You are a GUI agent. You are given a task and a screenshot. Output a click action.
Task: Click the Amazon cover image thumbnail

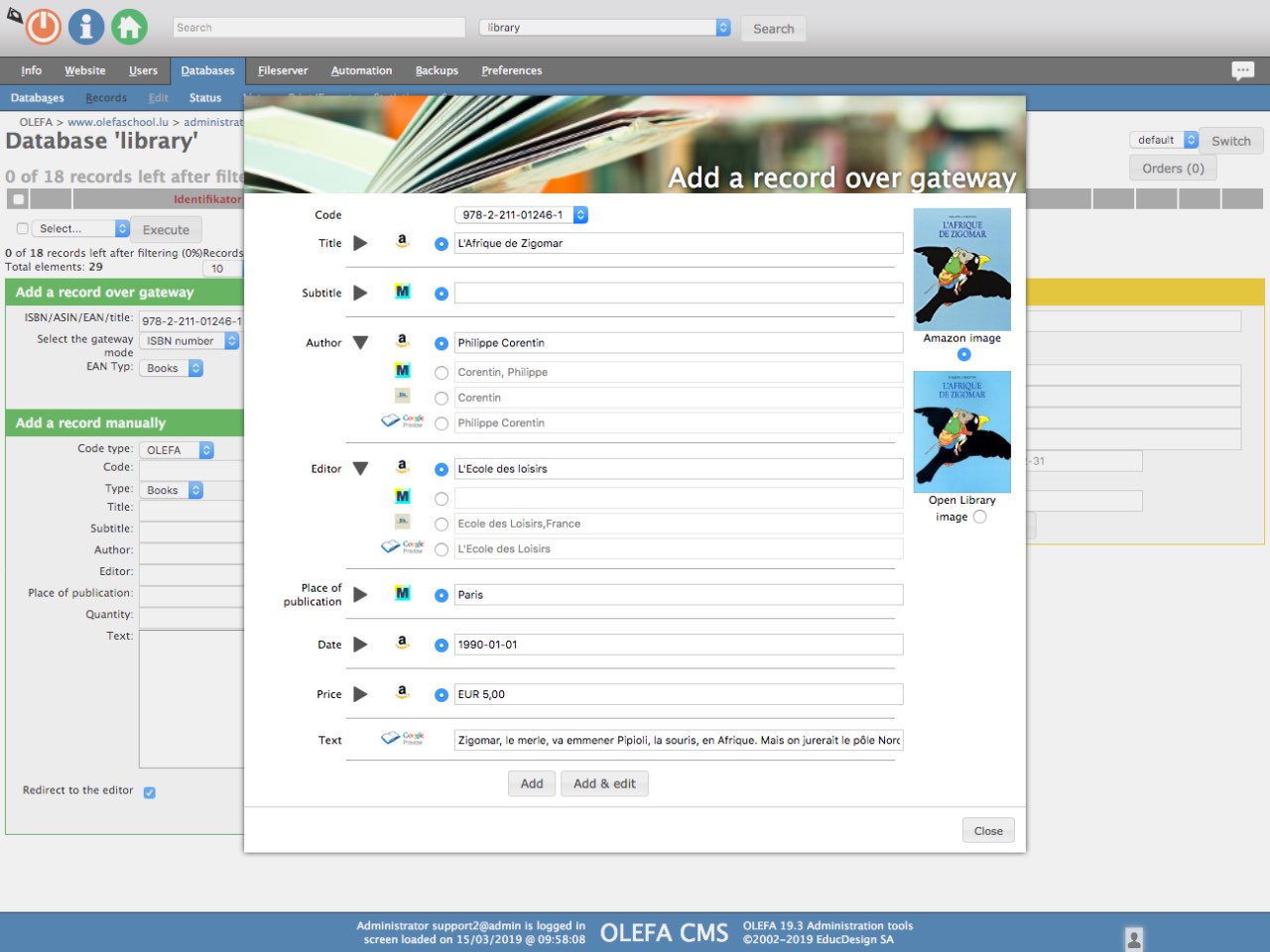click(x=962, y=270)
